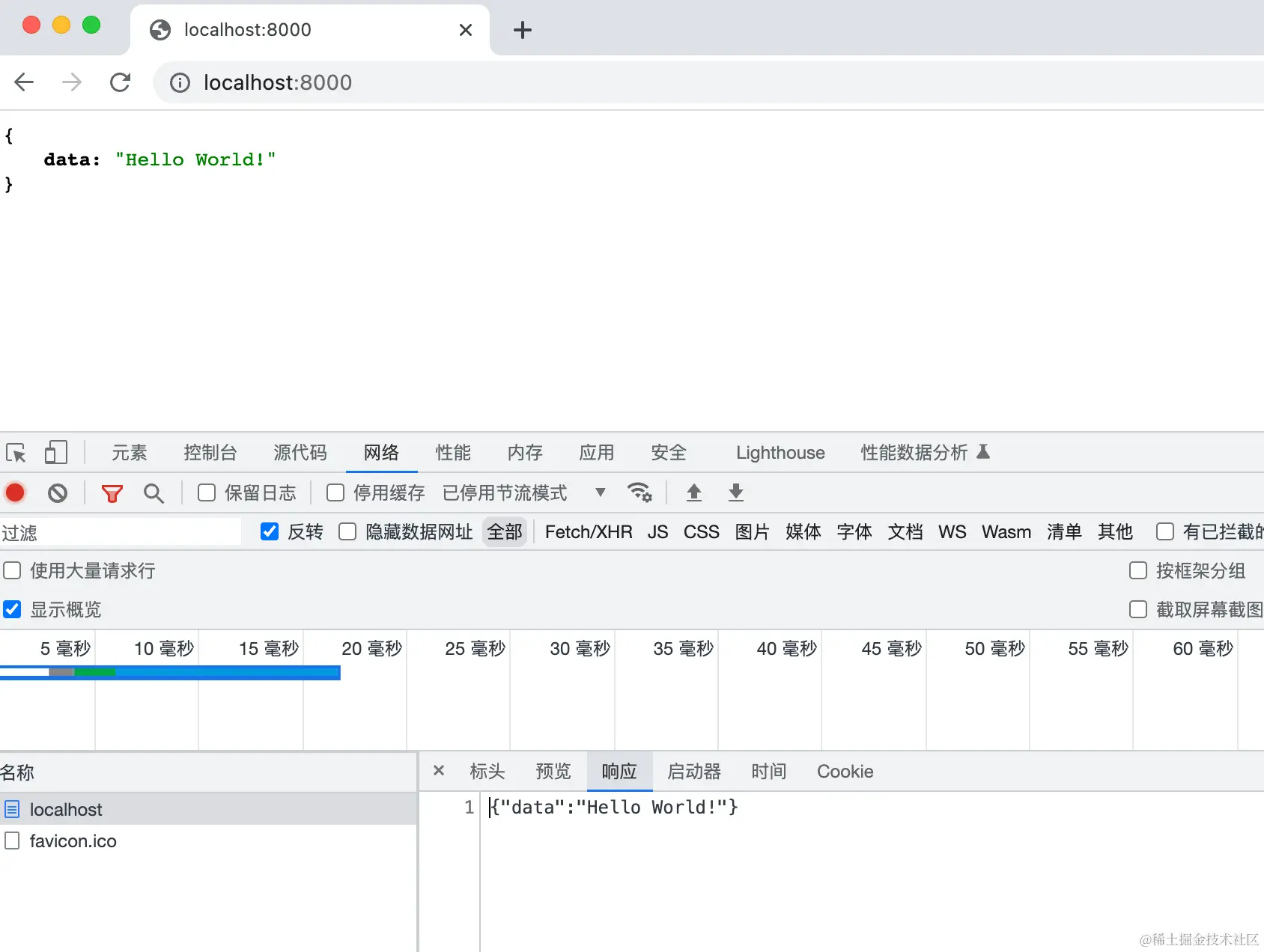Select the 网络 DevTools panel tab
Image resolution: width=1264 pixels, height=952 pixels.
(382, 453)
